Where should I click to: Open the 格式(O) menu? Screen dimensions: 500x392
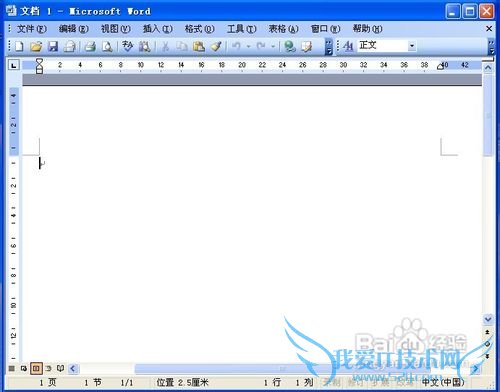pyautogui.click(x=200, y=29)
